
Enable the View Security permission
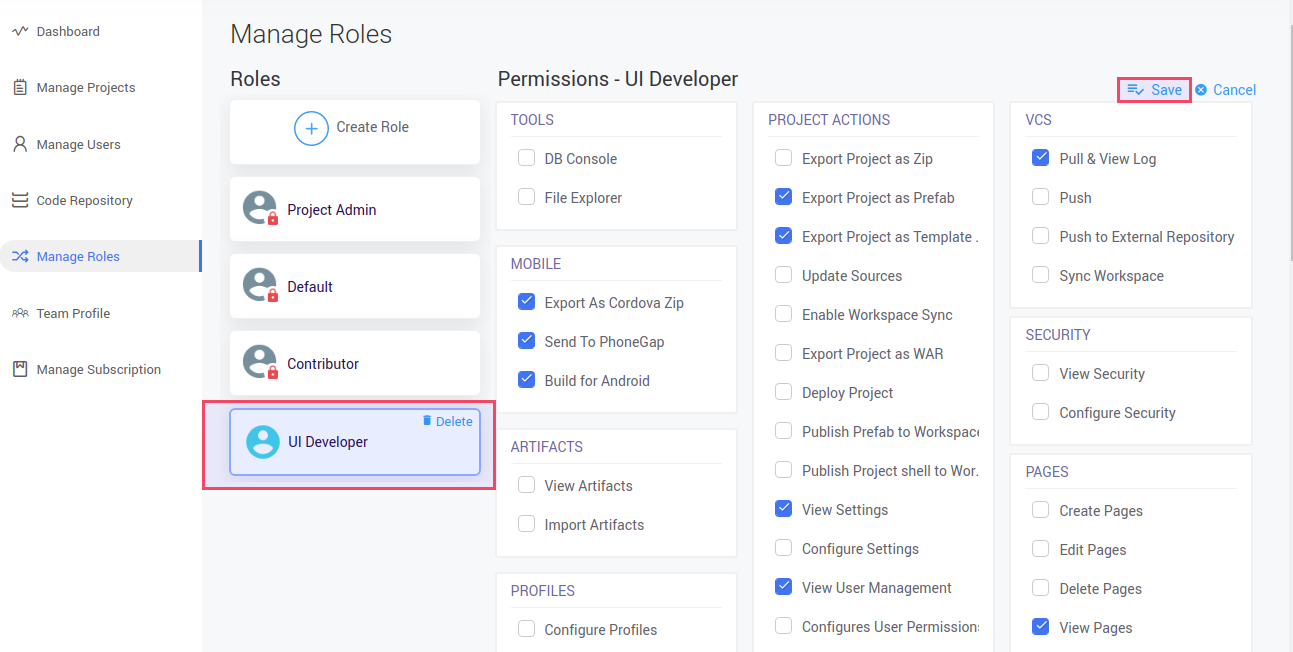[1040, 373]
